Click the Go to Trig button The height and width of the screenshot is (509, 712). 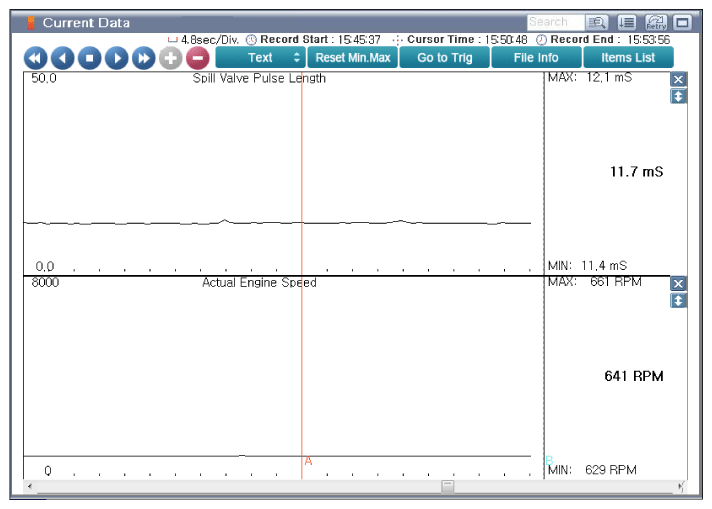pyautogui.click(x=445, y=58)
